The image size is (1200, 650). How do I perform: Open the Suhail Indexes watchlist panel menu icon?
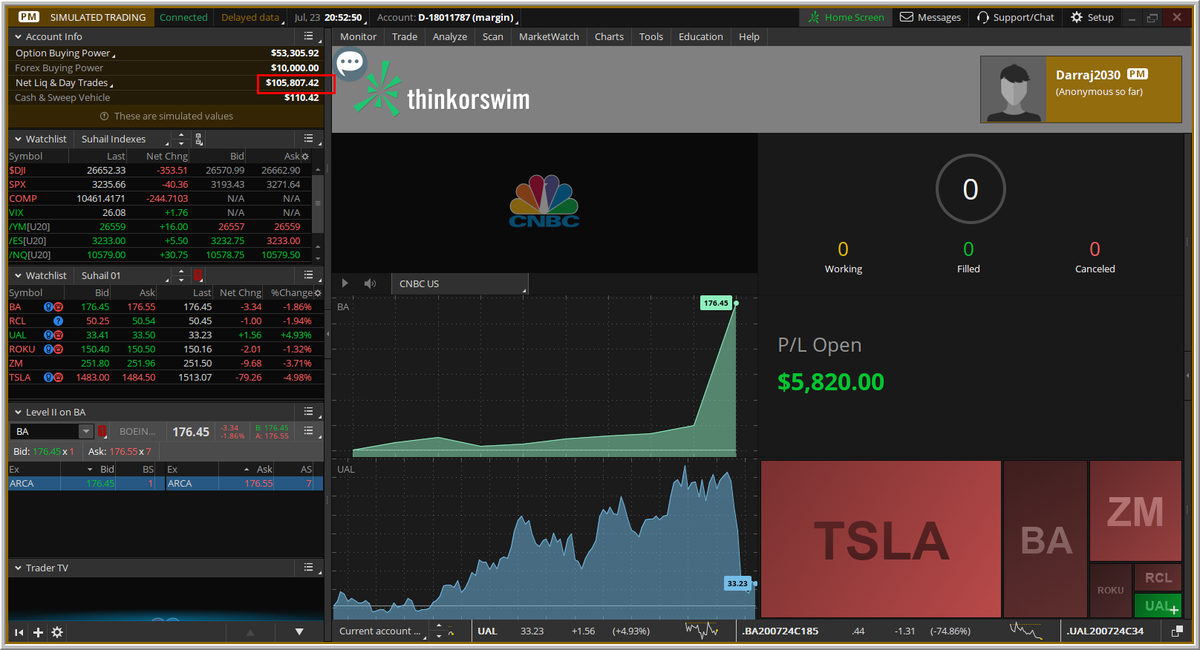coord(309,139)
